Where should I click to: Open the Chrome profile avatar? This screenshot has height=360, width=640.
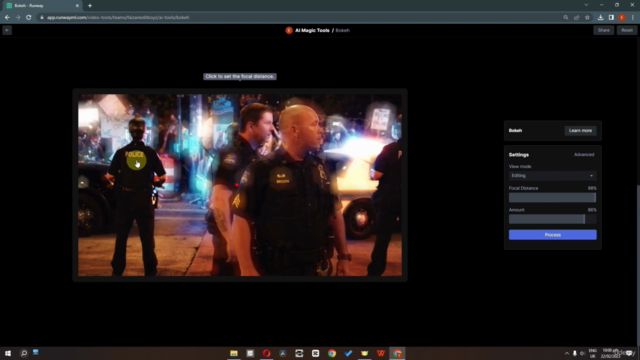tap(622, 18)
